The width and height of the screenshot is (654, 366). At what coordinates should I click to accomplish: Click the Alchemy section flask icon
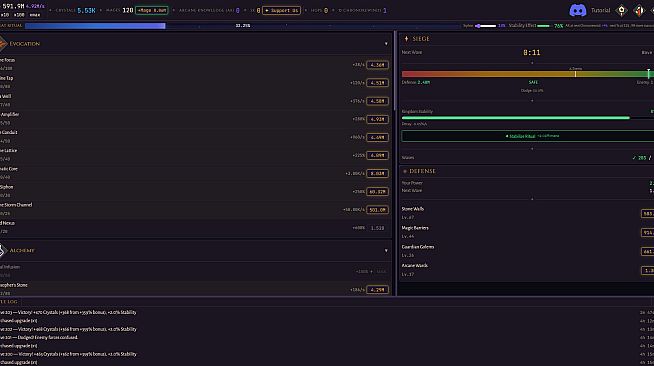tap(3, 251)
